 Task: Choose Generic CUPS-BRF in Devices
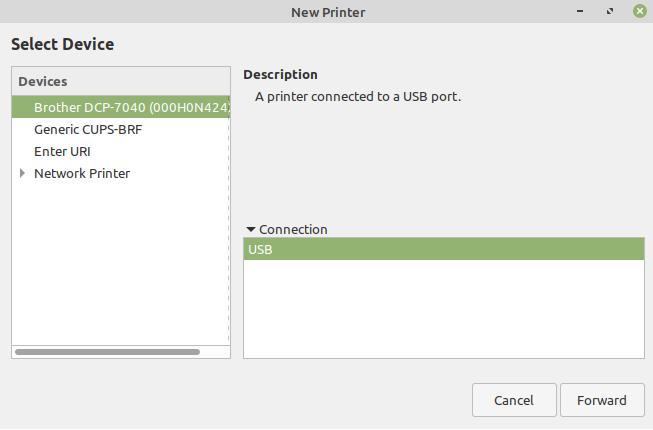coord(88,129)
